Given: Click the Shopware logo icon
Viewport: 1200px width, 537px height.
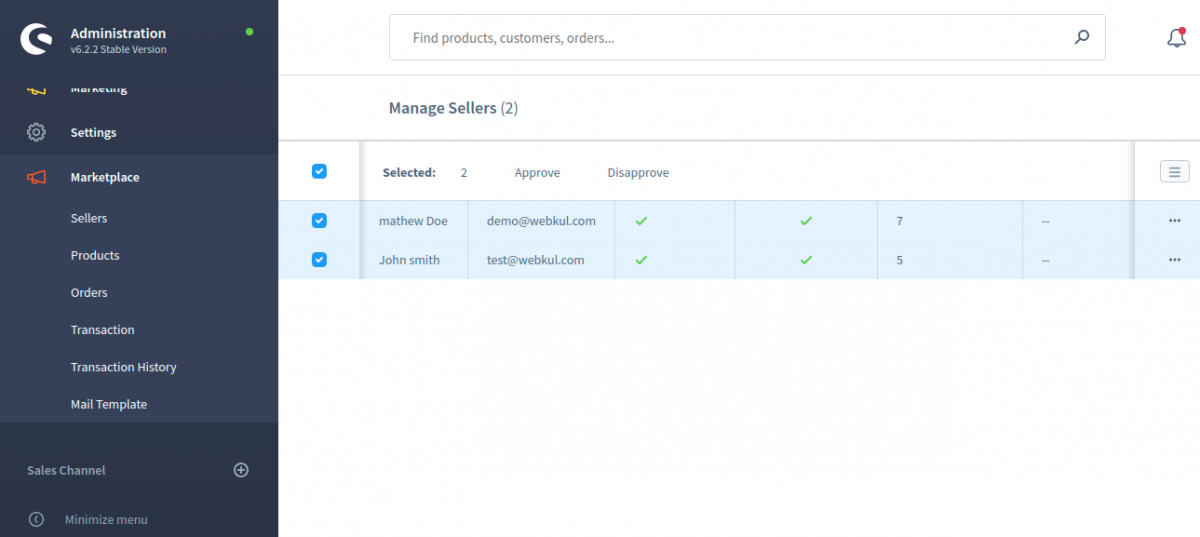Looking at the screenshot, I should point(37,40).
